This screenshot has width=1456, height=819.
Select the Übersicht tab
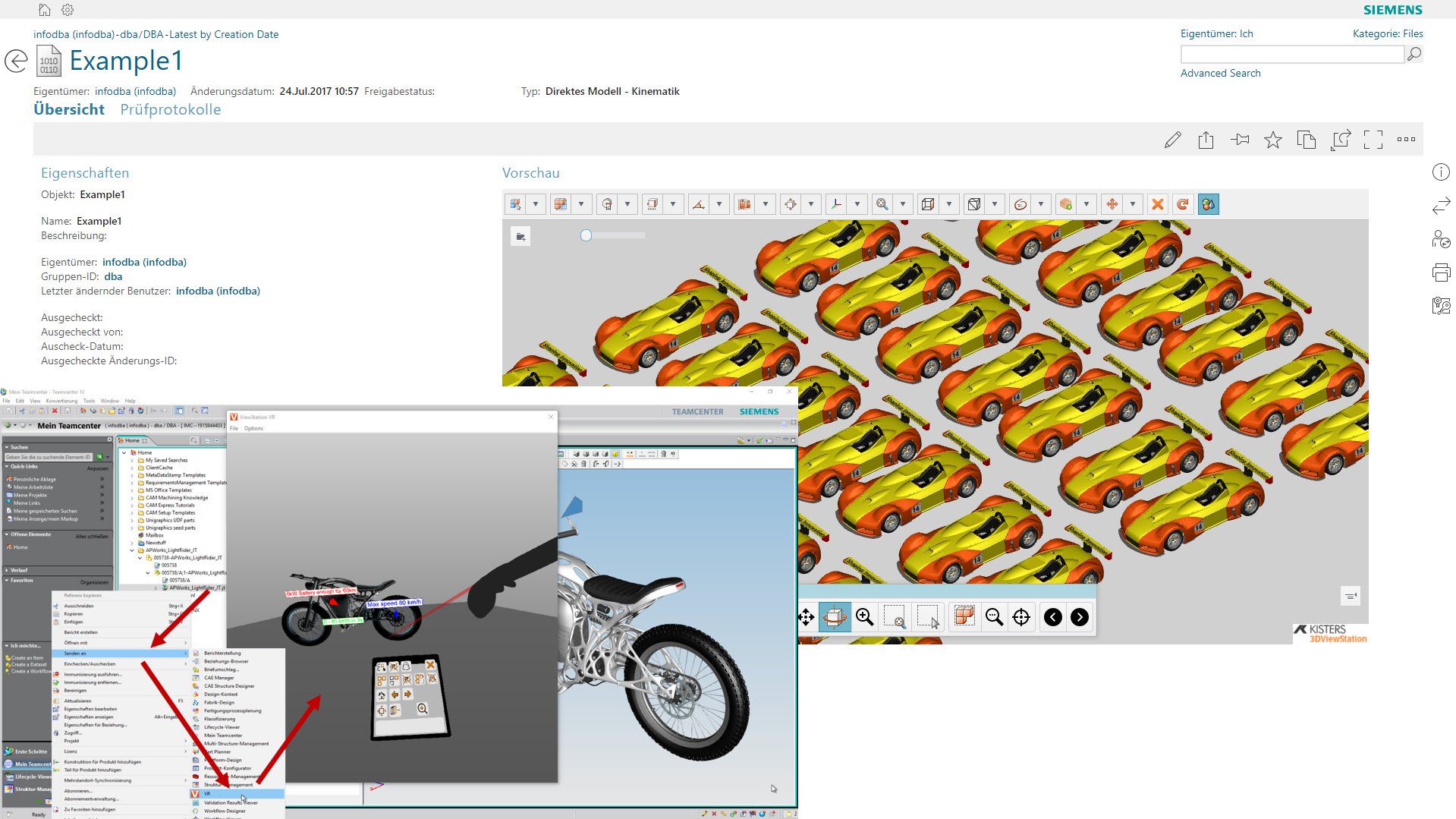[69, 109]
